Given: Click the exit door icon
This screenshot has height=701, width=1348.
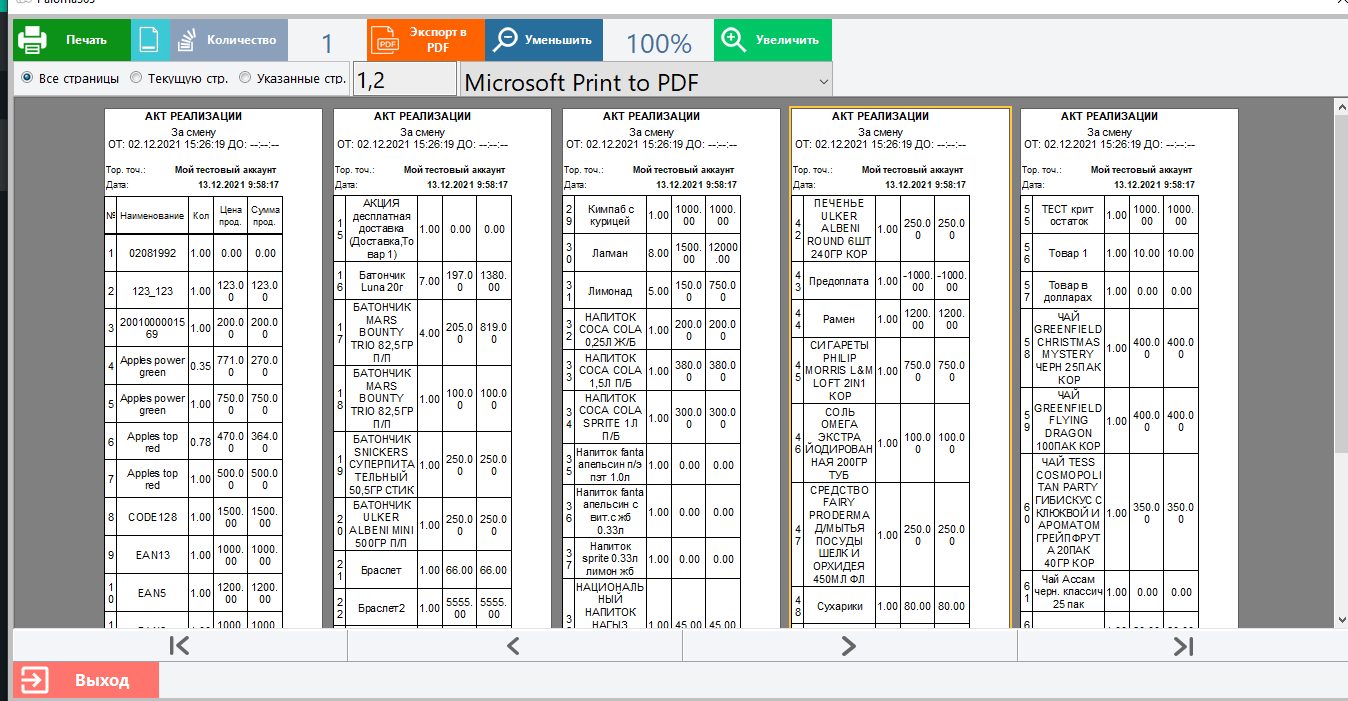Looking at the screenshot, I should click(x=34, y=680).
